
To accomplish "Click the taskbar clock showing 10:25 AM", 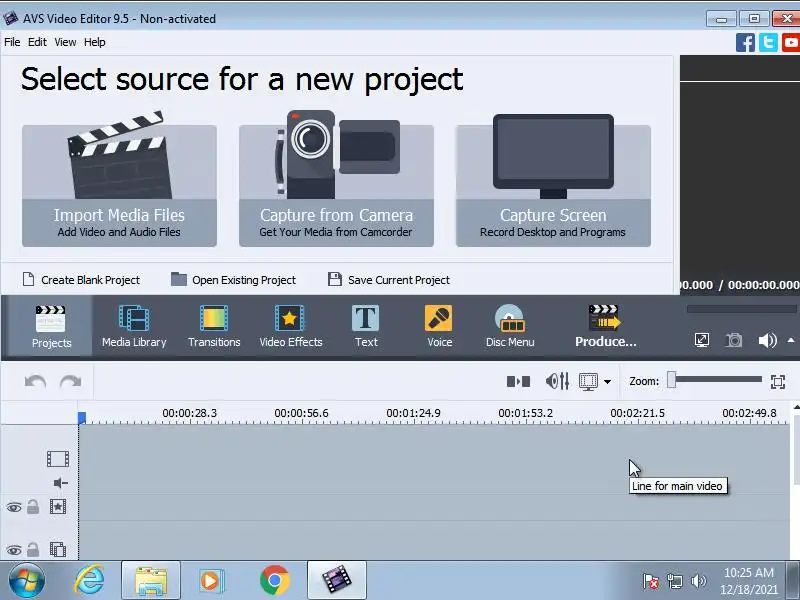I will point(748,573).
